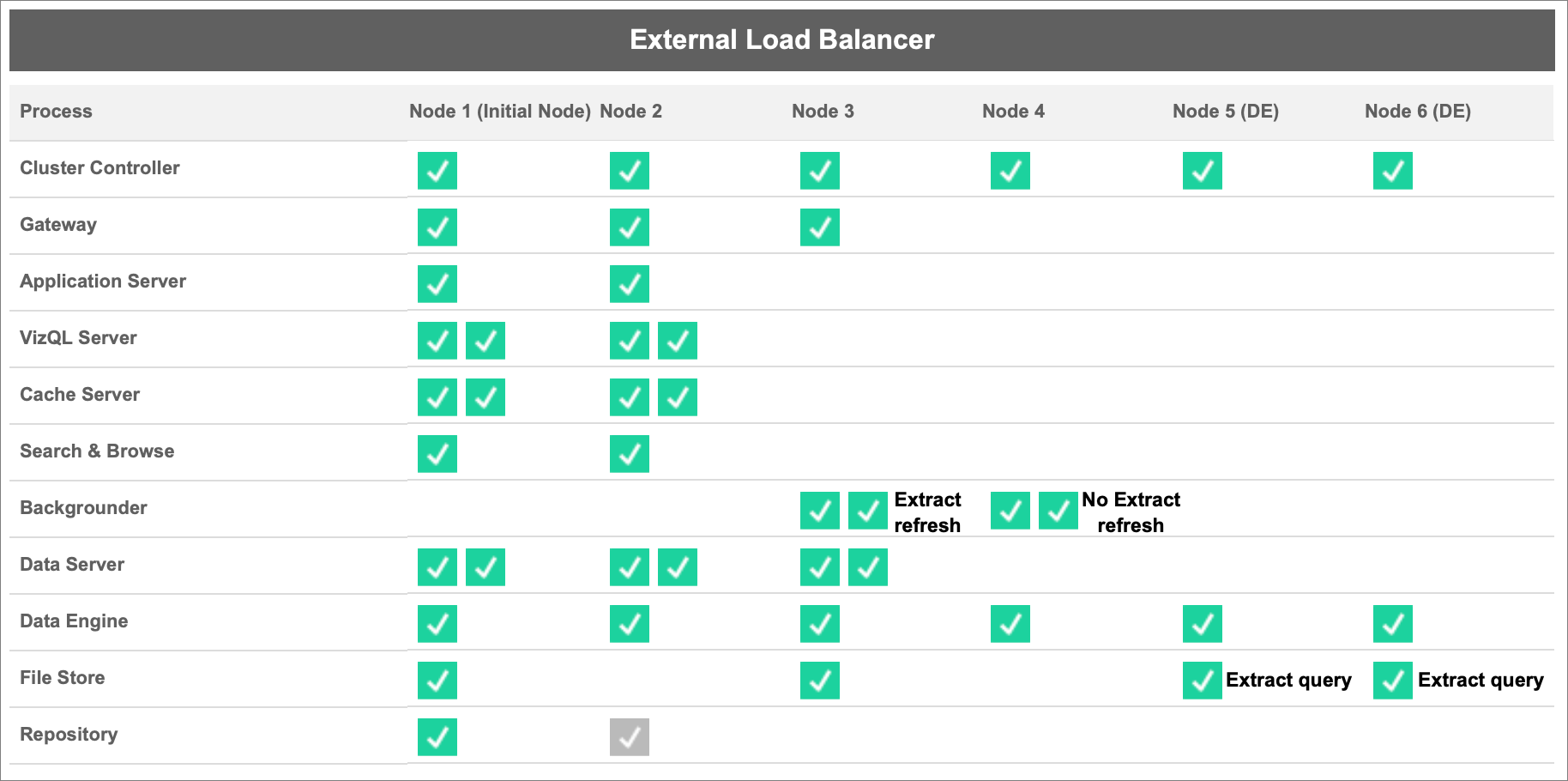Click the "Node 2" column header

point(631,112)
